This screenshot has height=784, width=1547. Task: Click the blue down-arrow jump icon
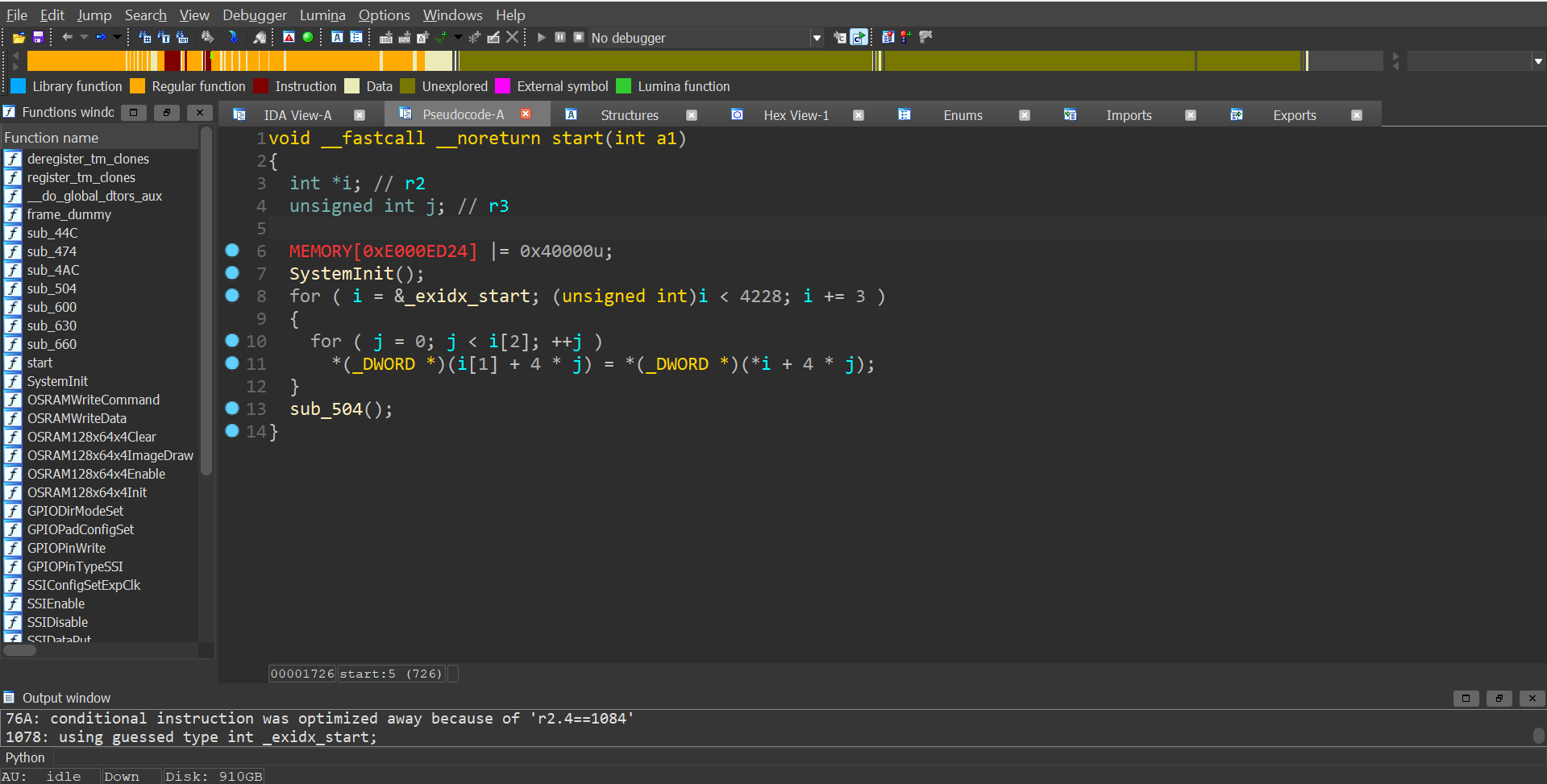pyautogui.click(x=233, y=37)
